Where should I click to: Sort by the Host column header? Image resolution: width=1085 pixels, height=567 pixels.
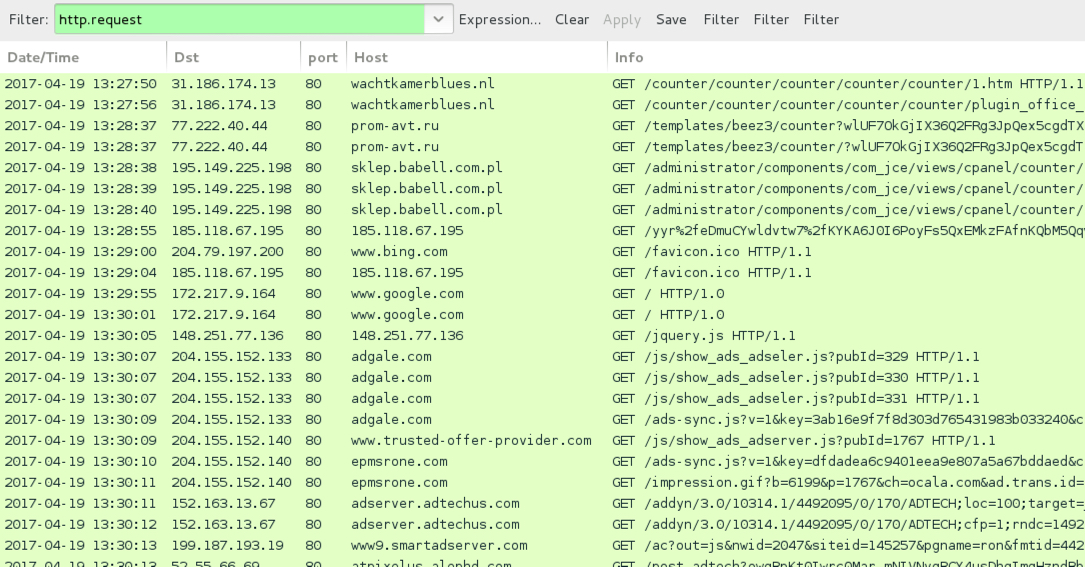point(477,57)
